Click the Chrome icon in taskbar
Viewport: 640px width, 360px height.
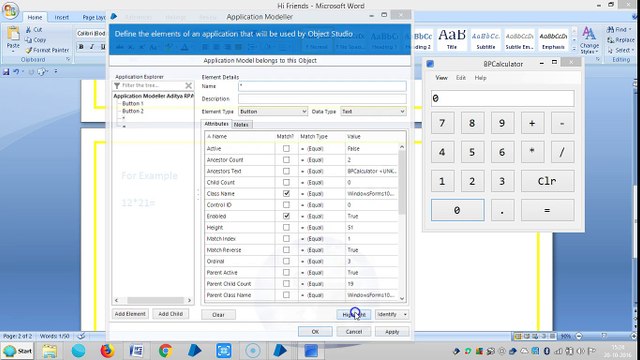tap(165, 351)
